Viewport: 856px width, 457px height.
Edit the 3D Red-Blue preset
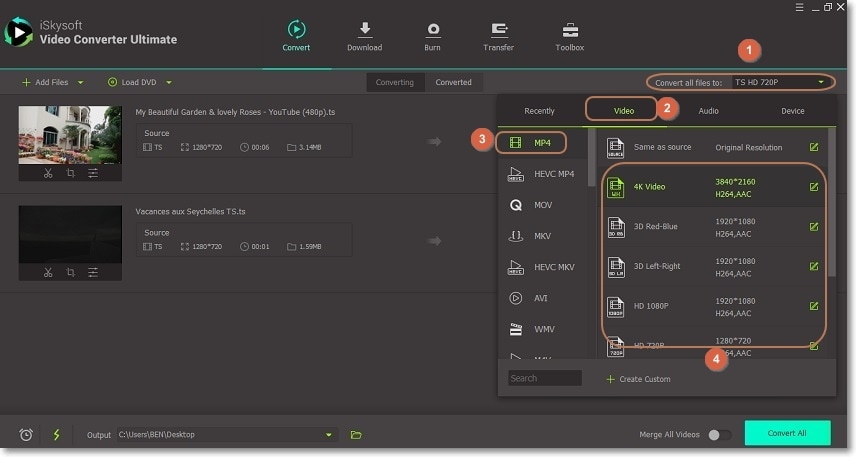point(813,227)
